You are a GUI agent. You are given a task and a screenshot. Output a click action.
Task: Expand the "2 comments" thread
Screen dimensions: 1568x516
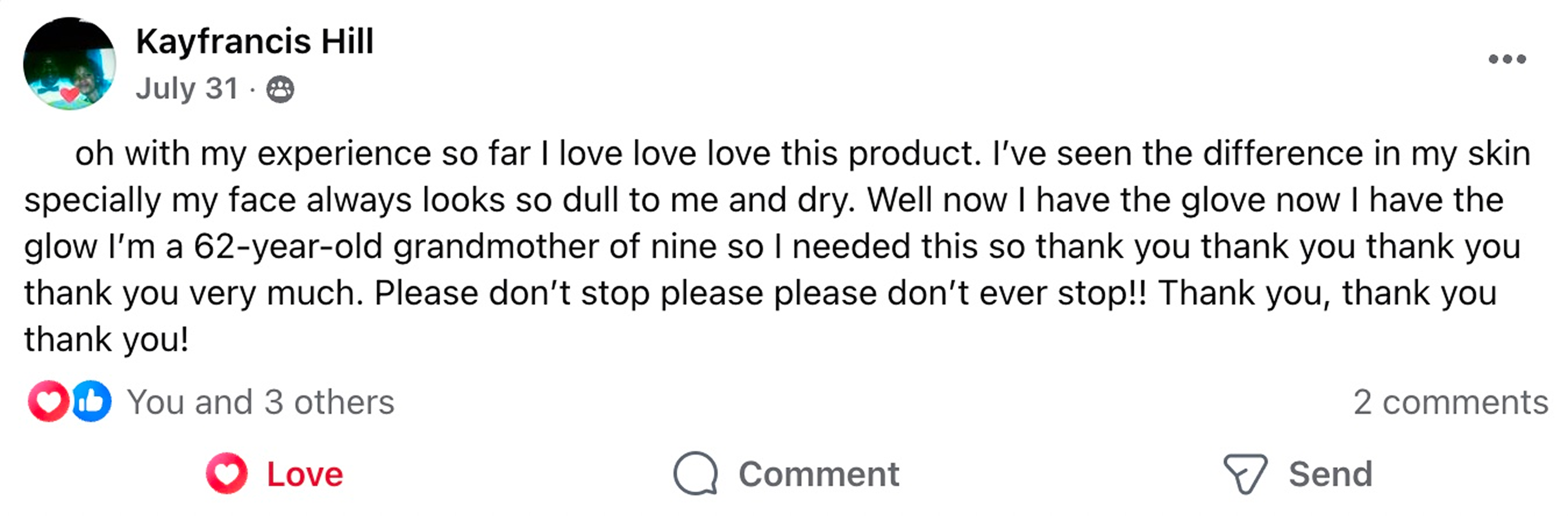tap(1450, 402)
